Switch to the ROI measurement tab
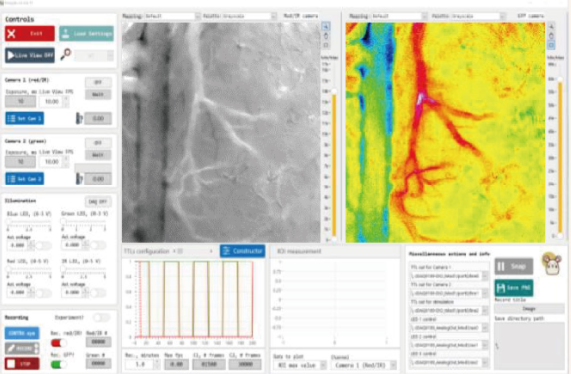The height and width of the screenshot is (374, 571). pos(299,251)
